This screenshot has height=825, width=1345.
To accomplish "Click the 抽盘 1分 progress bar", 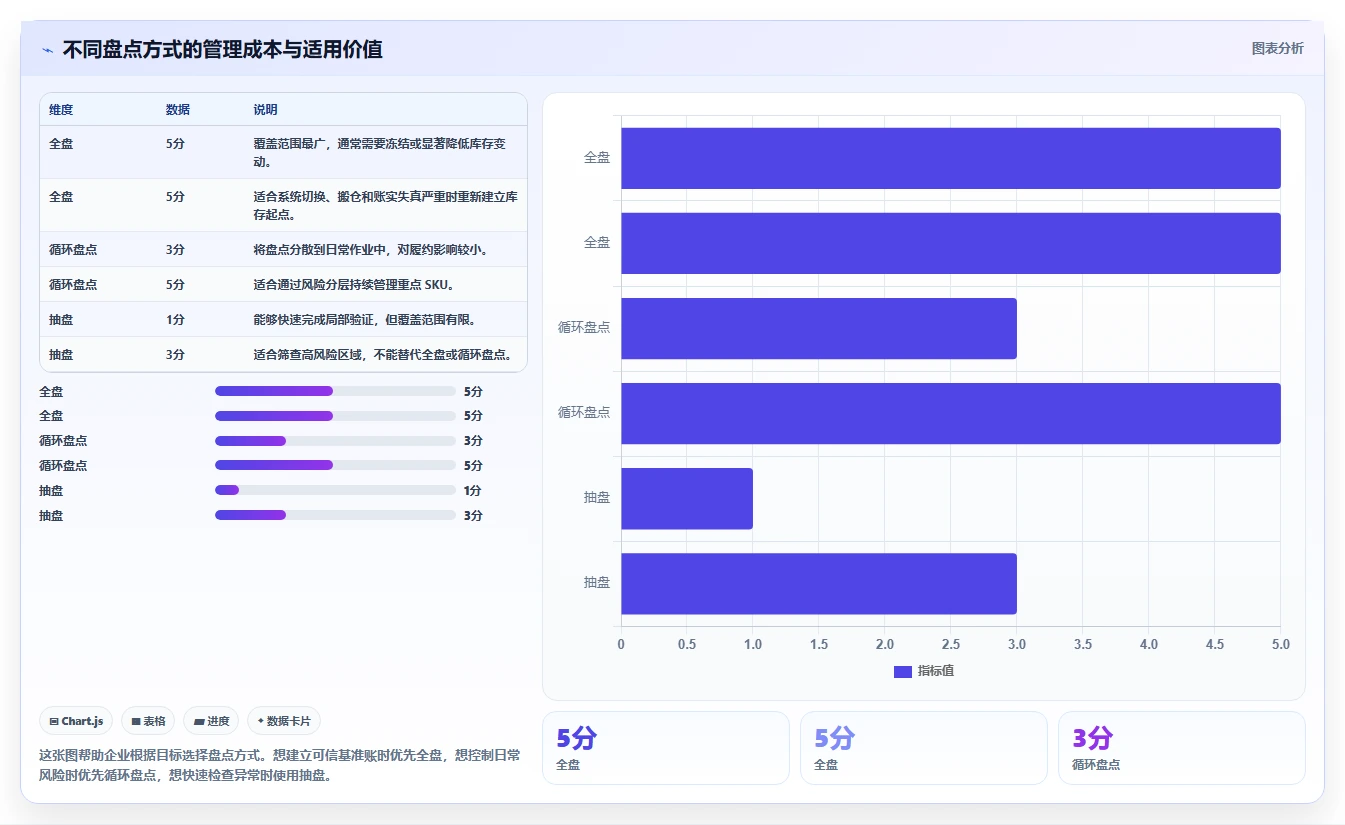I will click(x=335, y=490).
